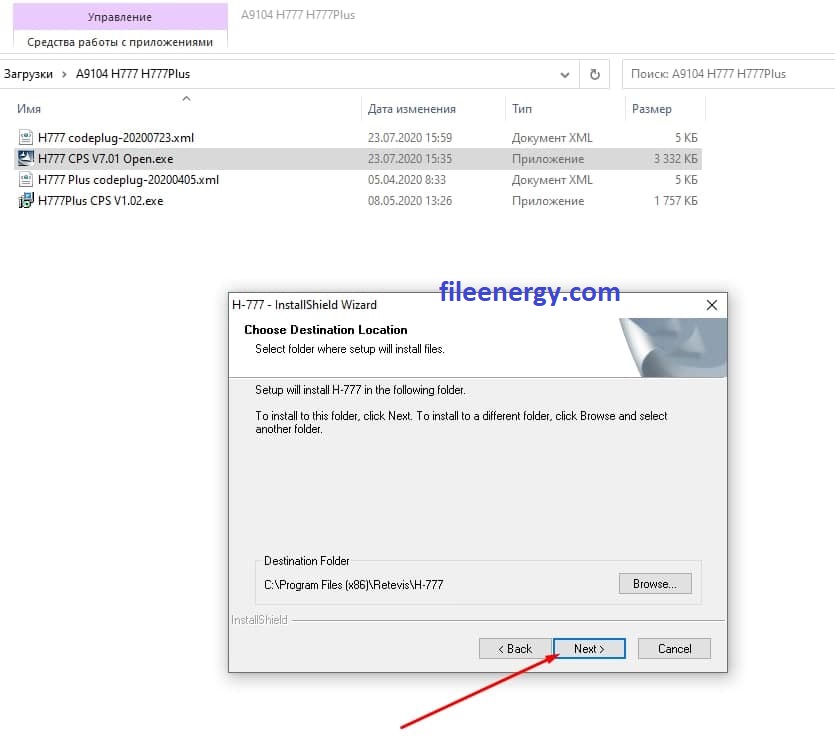Close the InstallShield Wizard dialog

(711, 305)
